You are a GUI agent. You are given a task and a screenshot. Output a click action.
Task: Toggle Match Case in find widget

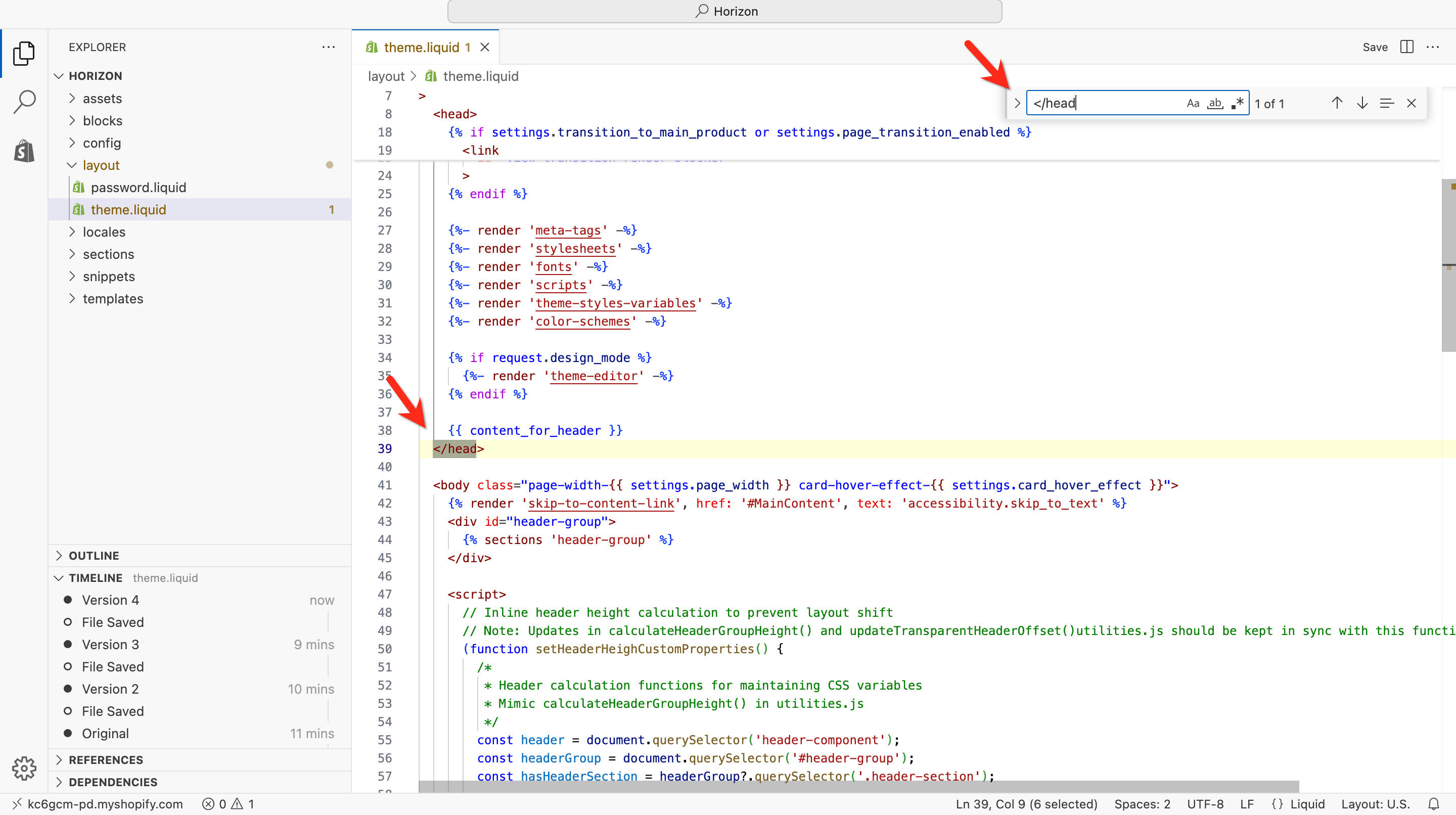1193,104
